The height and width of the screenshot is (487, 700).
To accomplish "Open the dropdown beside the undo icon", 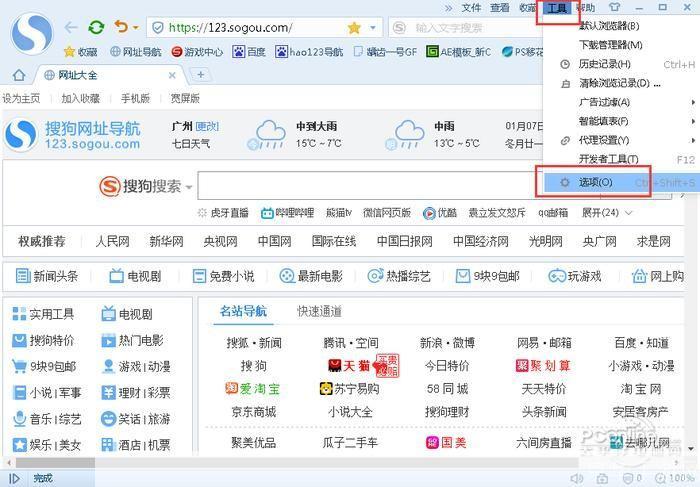I will point(136,28).
